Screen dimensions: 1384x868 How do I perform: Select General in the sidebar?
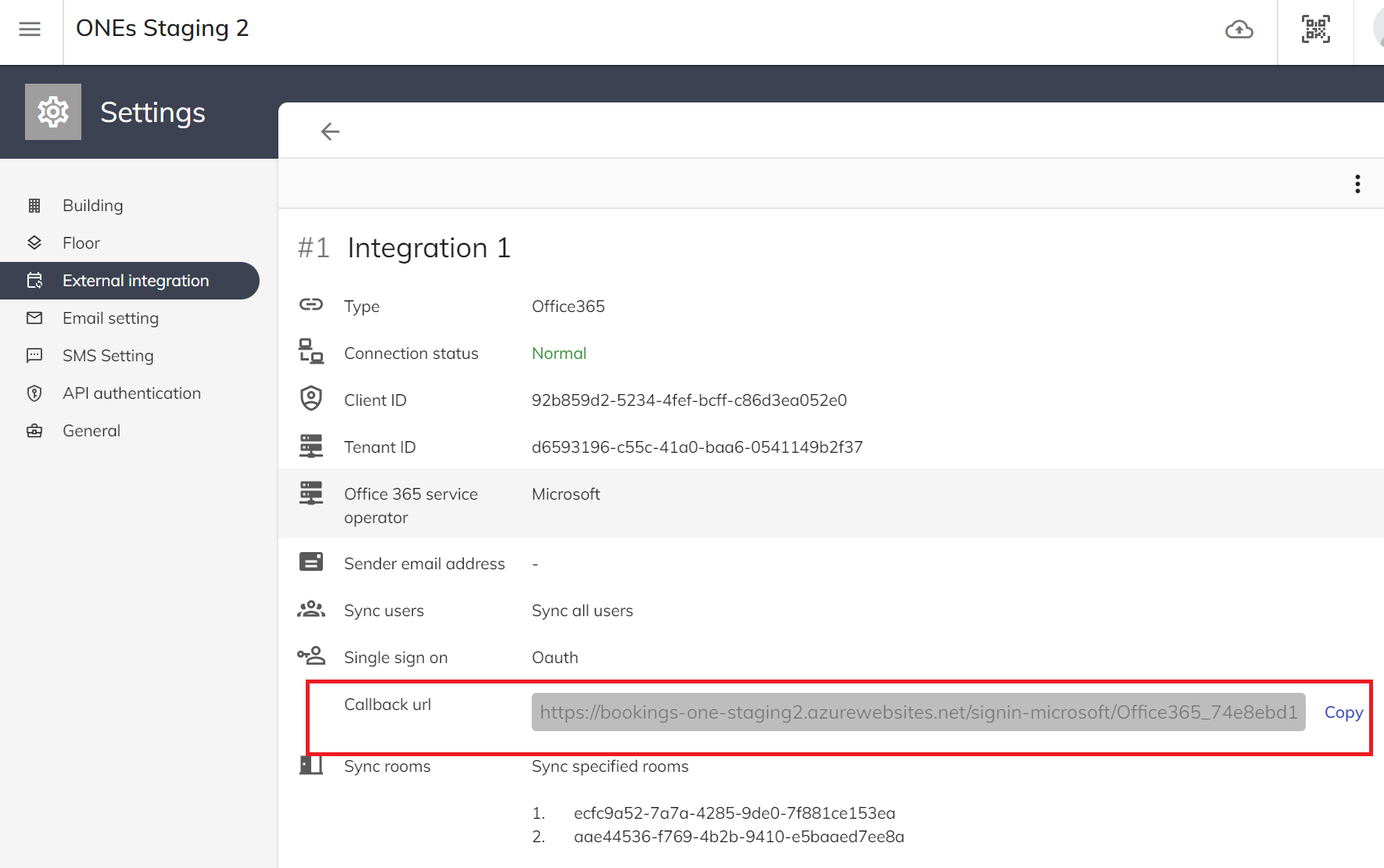coord(91,431)
